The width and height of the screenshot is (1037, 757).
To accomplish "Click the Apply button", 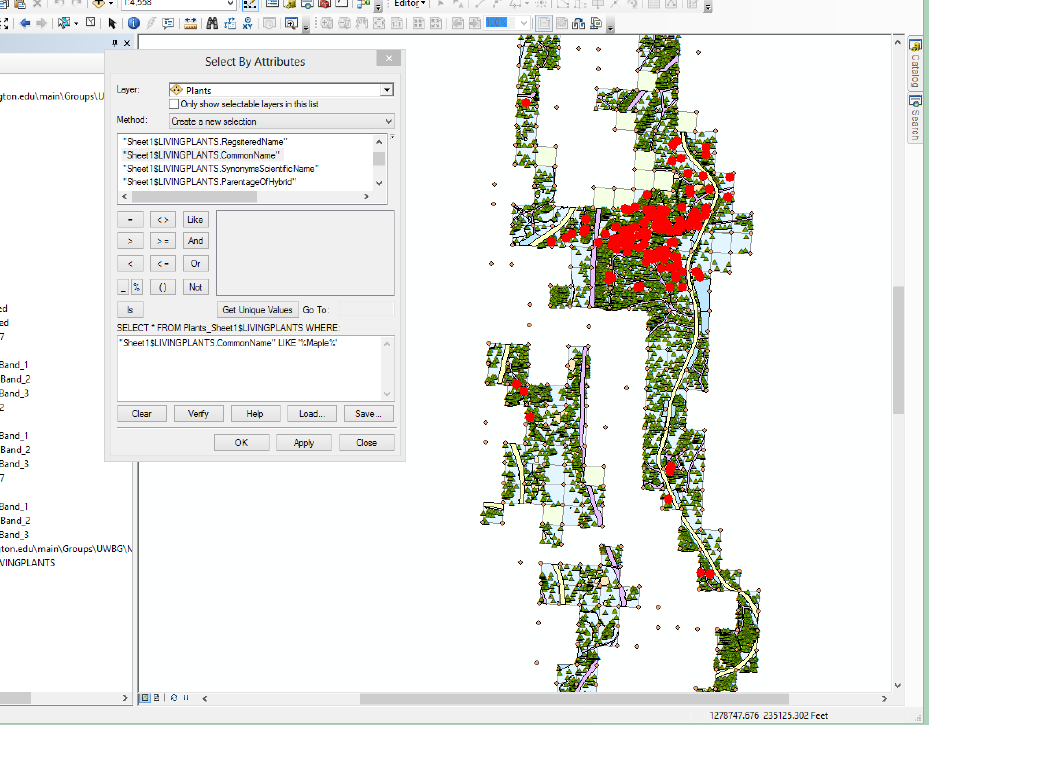I will click(304, 443).
